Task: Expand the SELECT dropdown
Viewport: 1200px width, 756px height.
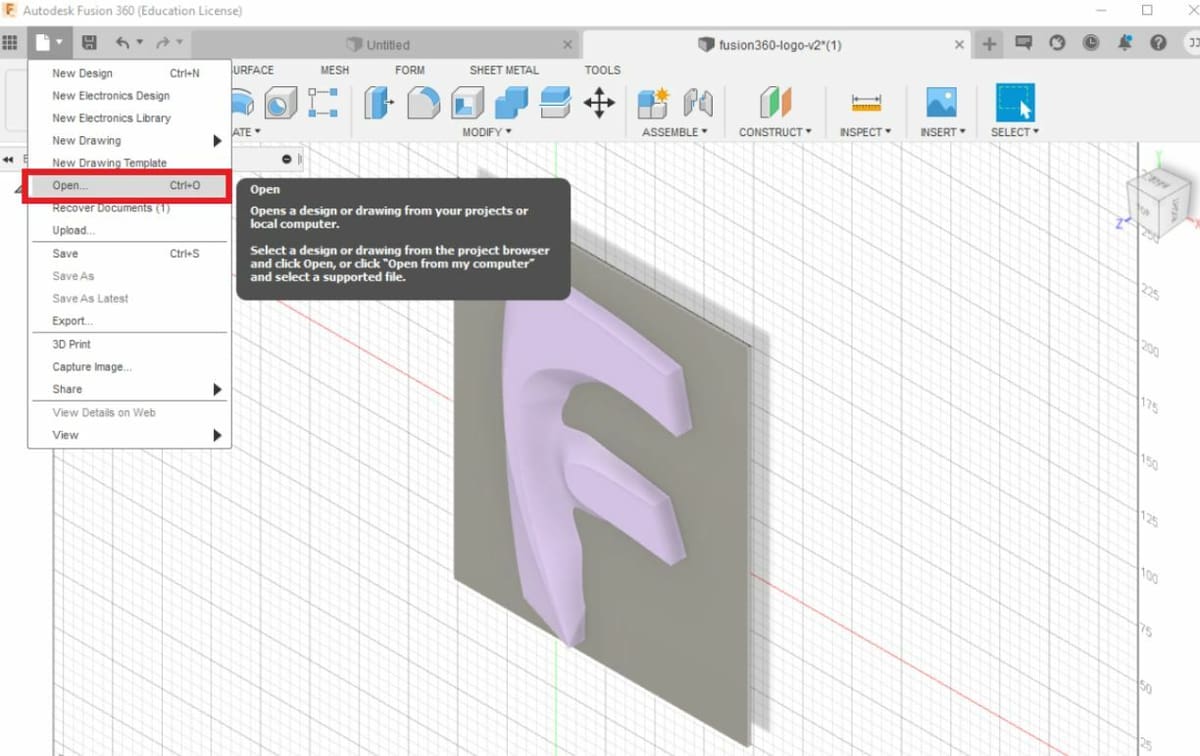Action: [x=1014, y=132]
